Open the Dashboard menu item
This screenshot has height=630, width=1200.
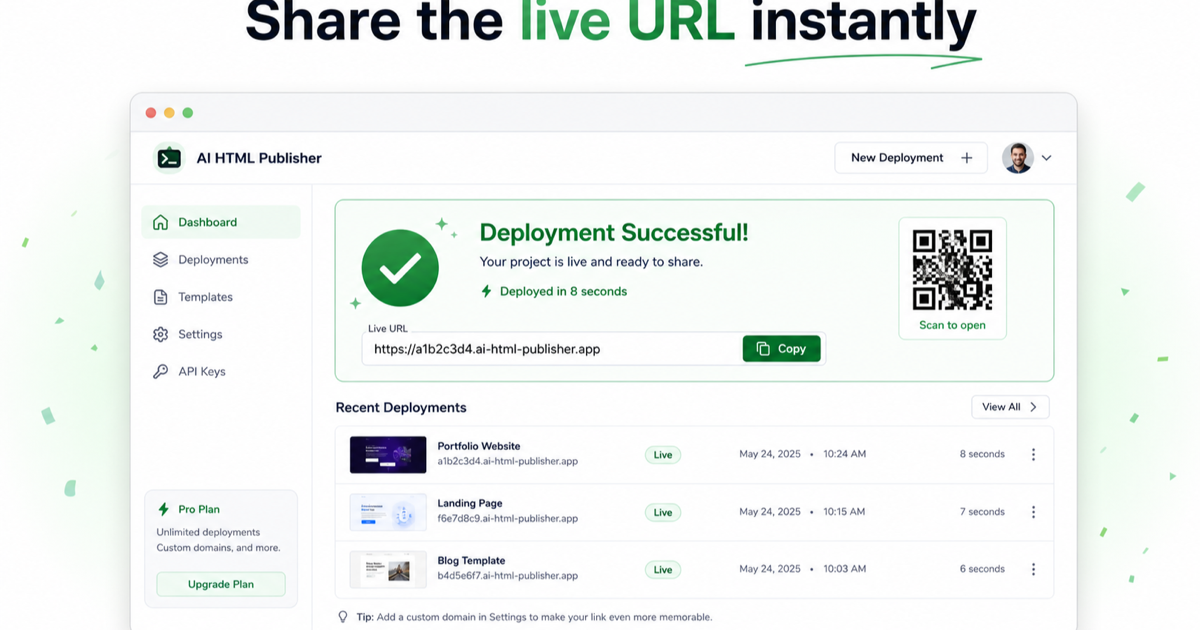pos(221,222)
